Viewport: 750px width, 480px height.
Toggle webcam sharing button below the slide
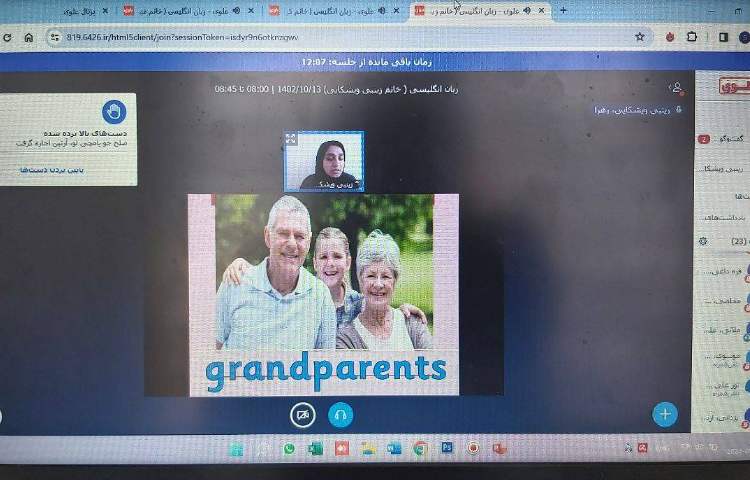(303, 414)
